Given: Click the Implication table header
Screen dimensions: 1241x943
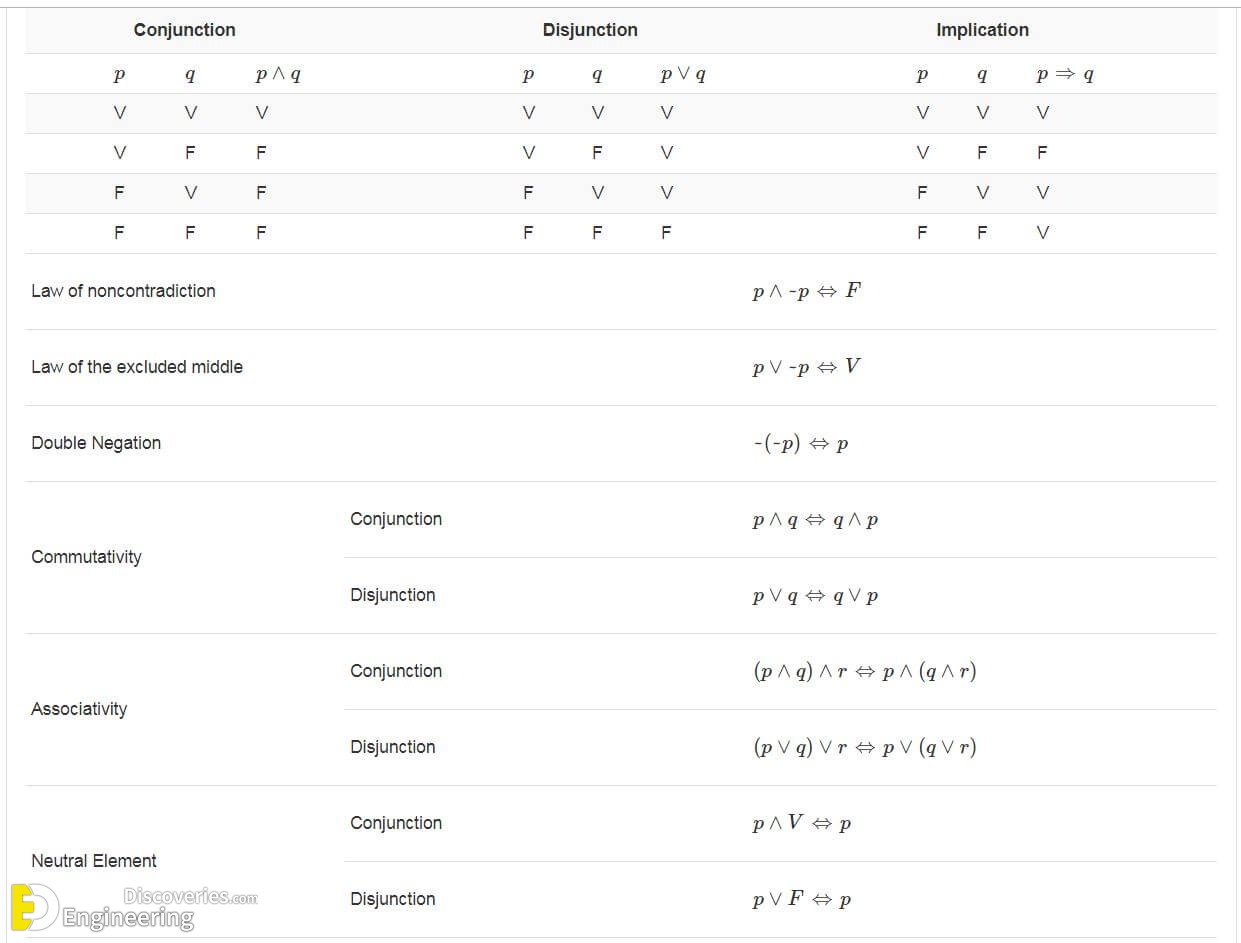Looking at the screenshot, I should 982,30.
